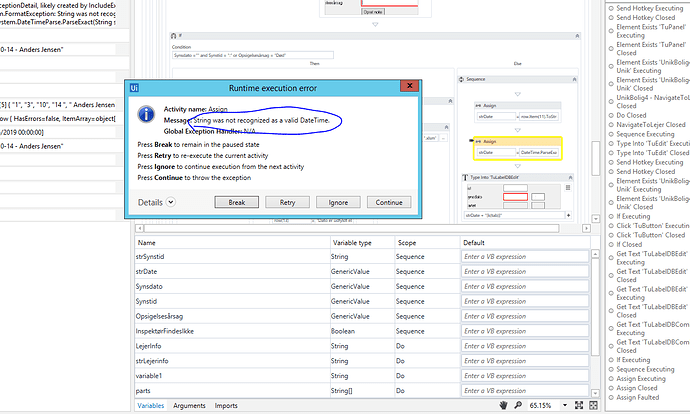690x414 pixels.
Task: Click the horizontal scrollbar right arrow
Action: [x=586, y=228]
